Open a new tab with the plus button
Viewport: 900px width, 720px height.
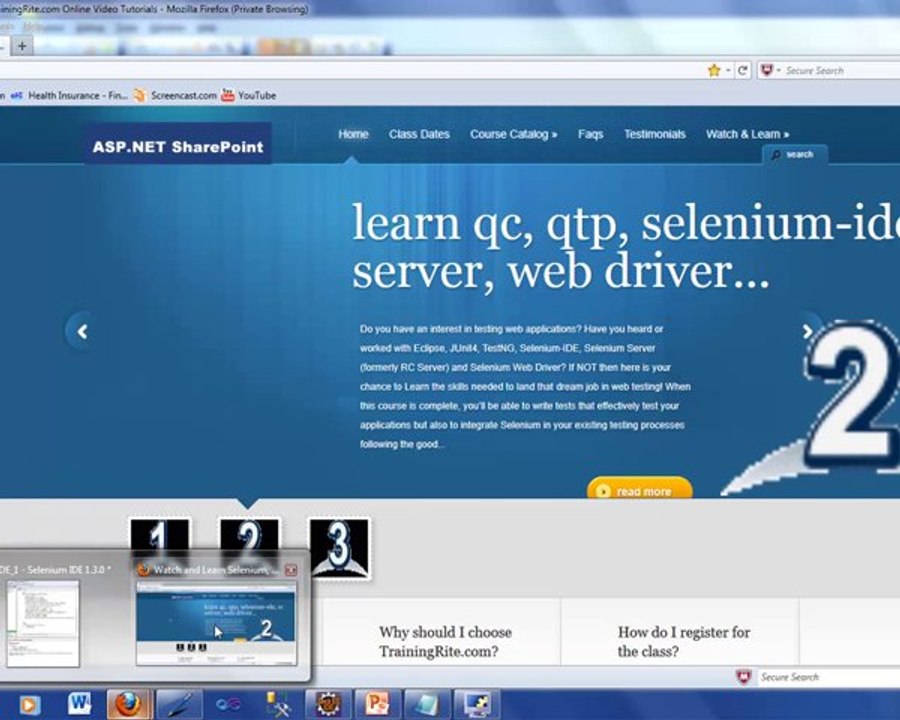(x=22, y=46)
